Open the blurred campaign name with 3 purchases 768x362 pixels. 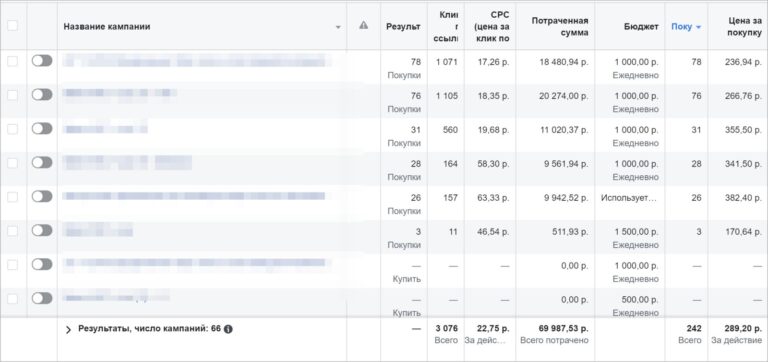pos(98,230)
